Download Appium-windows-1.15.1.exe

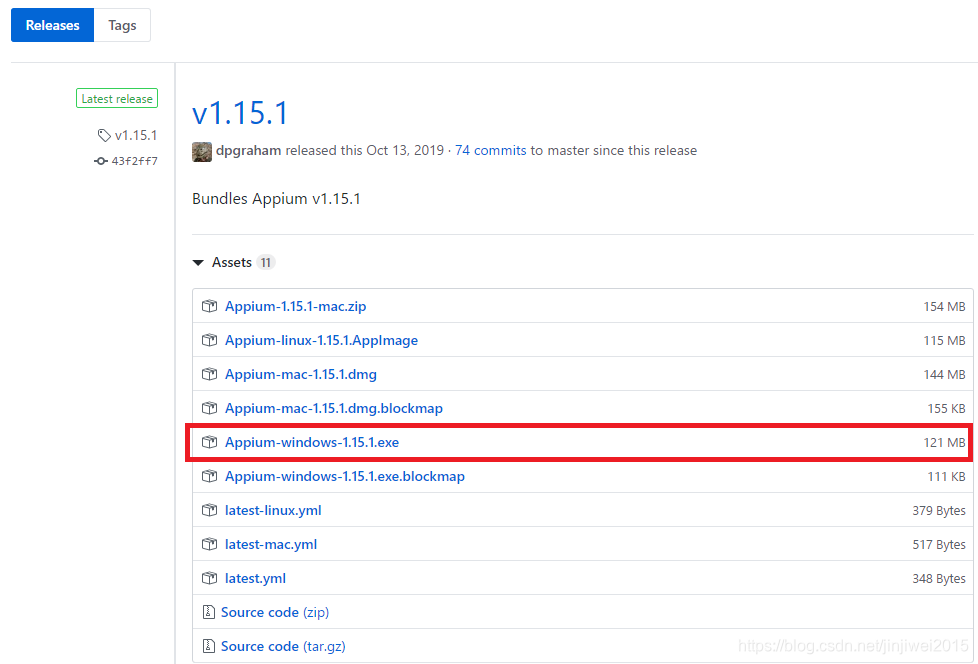click(x=312, y=442)
